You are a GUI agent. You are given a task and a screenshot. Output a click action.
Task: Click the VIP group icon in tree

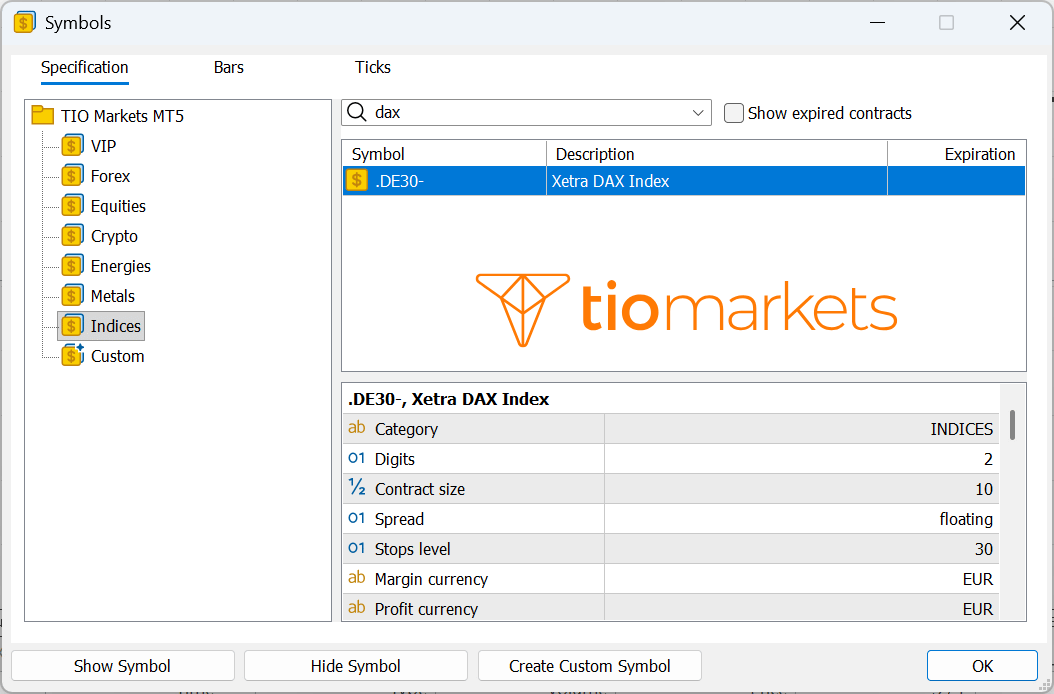(x=73, y=146)
